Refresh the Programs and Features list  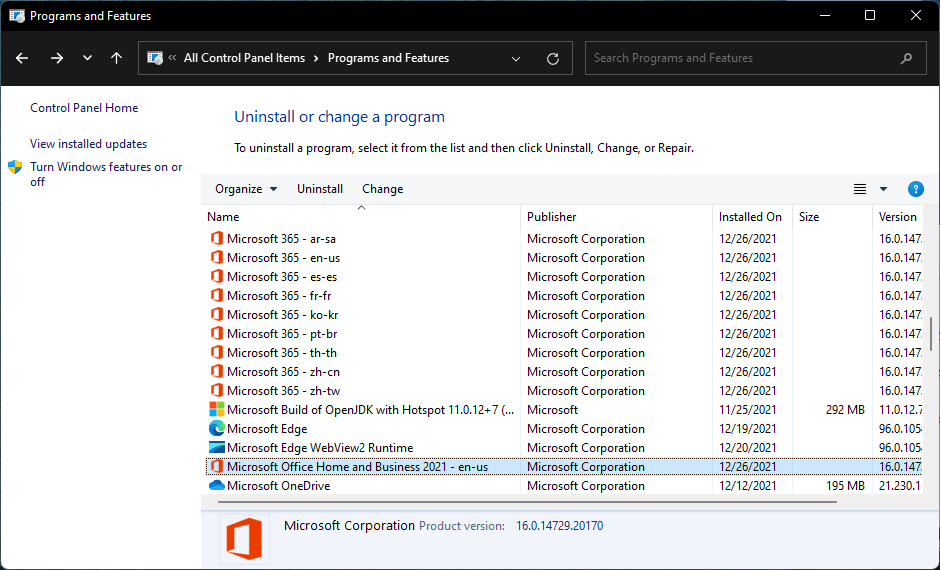(553, 59)
